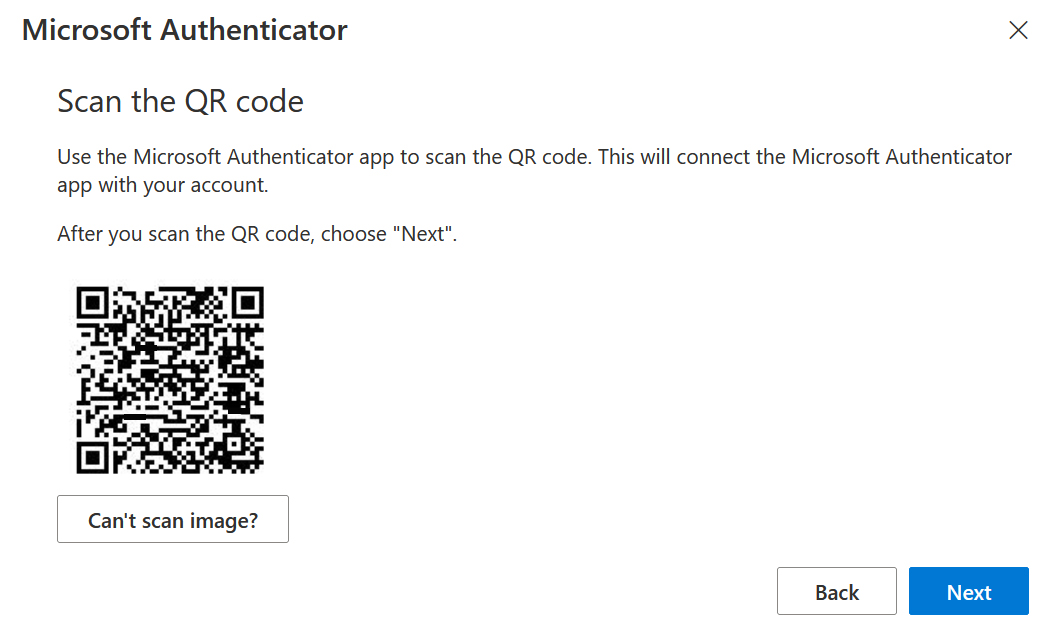Viewport: 1055px width, 635px height.
Task: Select the QR code image
Action: pyautogui.click(x=170, y=380)
